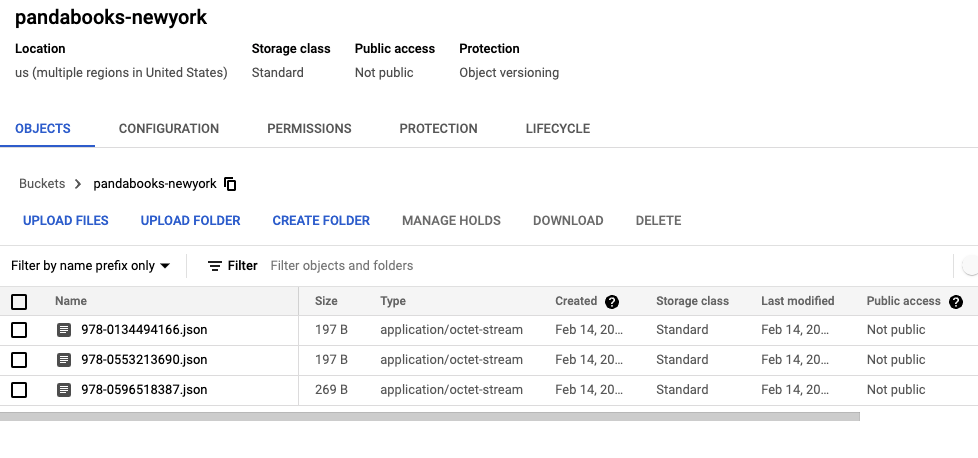Screen dimensions: 978x458
Task: Go back to Buckets via breadcrumb
Action: click(x=42, y=184)
